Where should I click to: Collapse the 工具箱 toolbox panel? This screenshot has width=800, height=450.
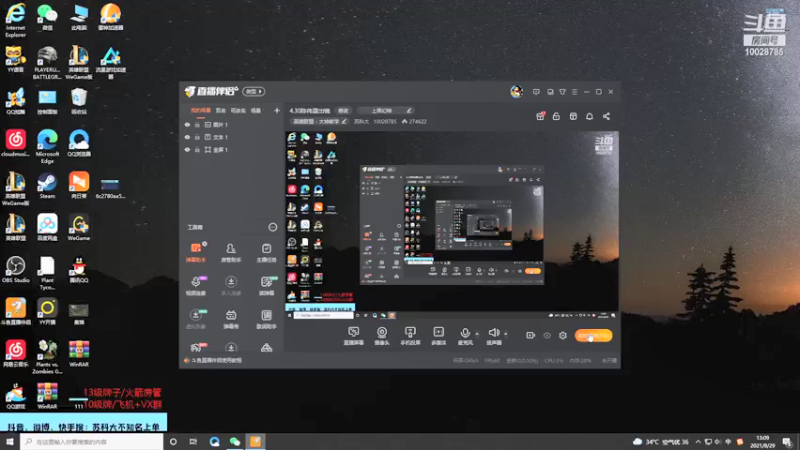(x=272, y=227)
